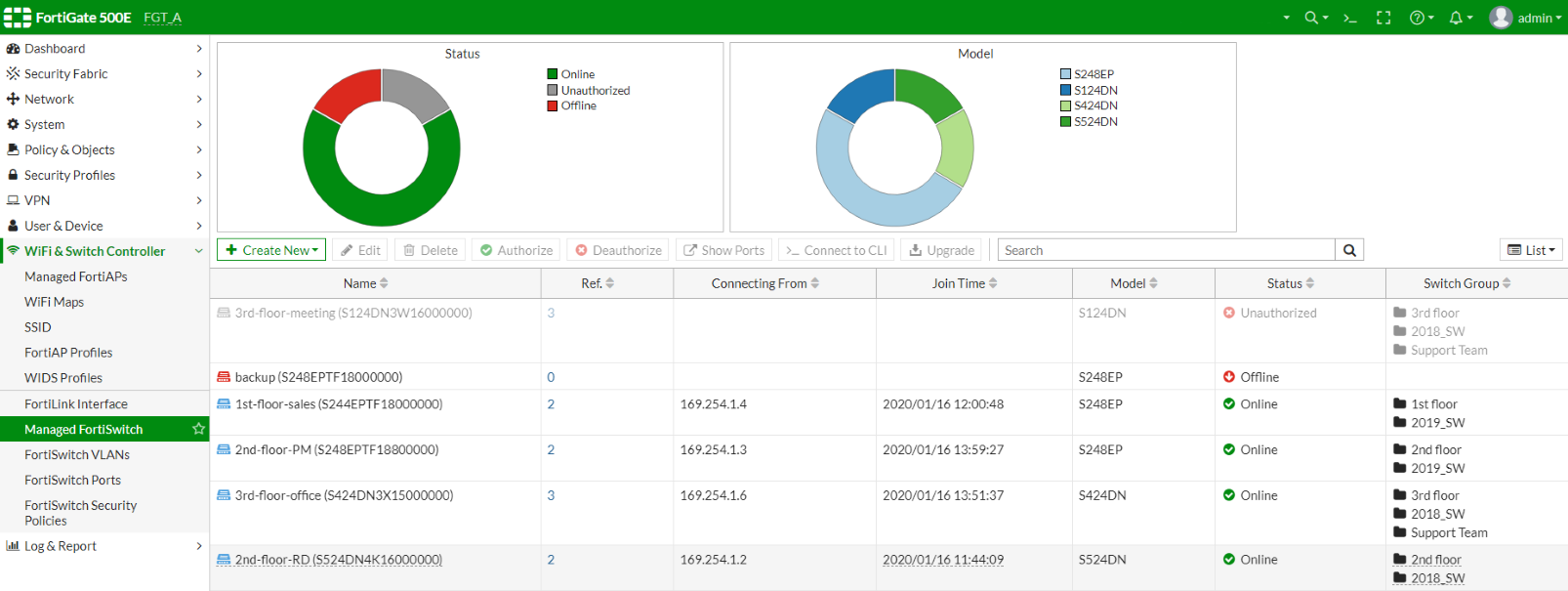Image resolution: width=1568 pixels, height=591 pixels.
Task: Click the admin user avatar
Action: pyautogui.click(x=1501, y=18)
